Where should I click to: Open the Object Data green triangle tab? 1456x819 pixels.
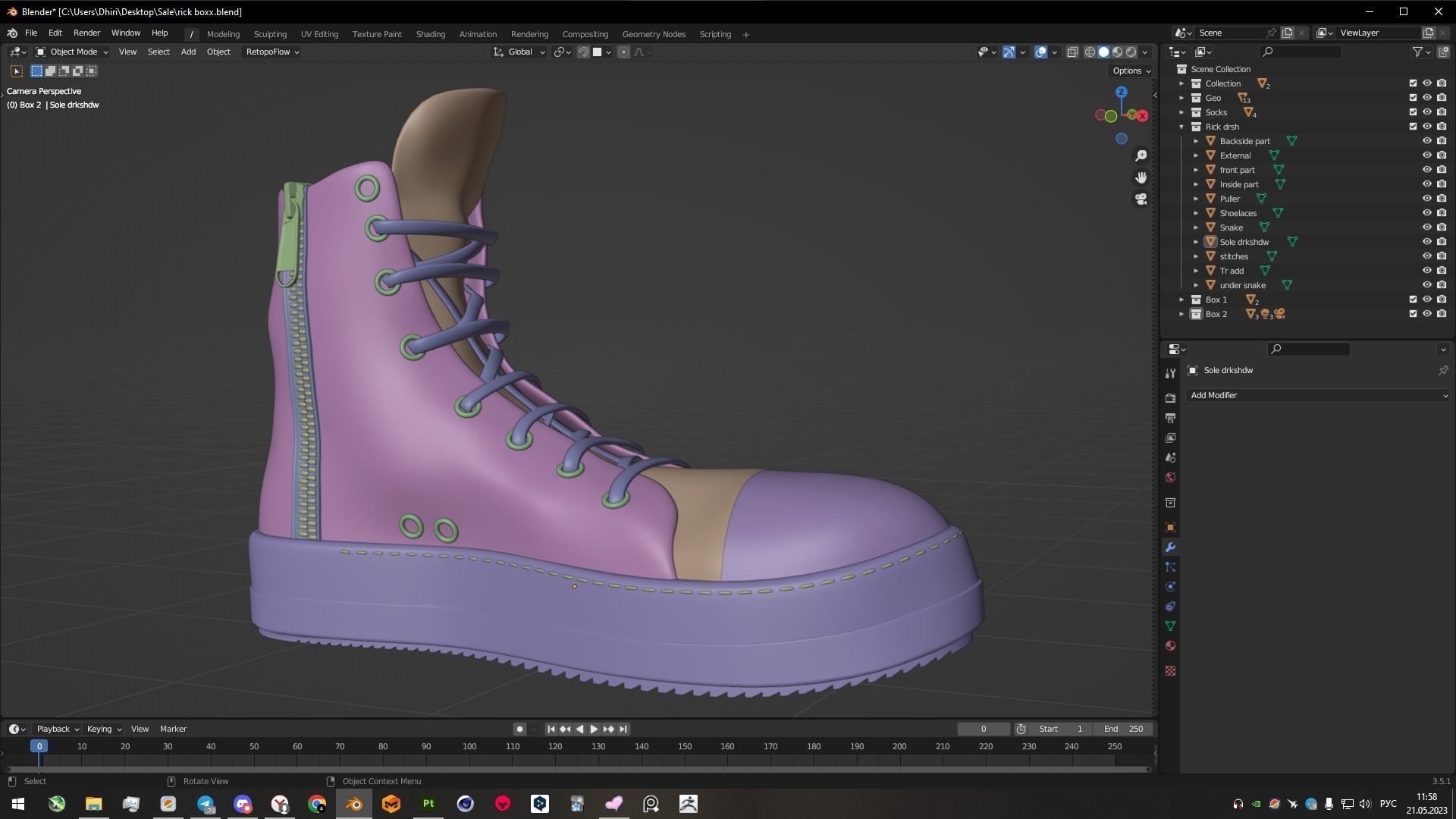[1170, 626]
